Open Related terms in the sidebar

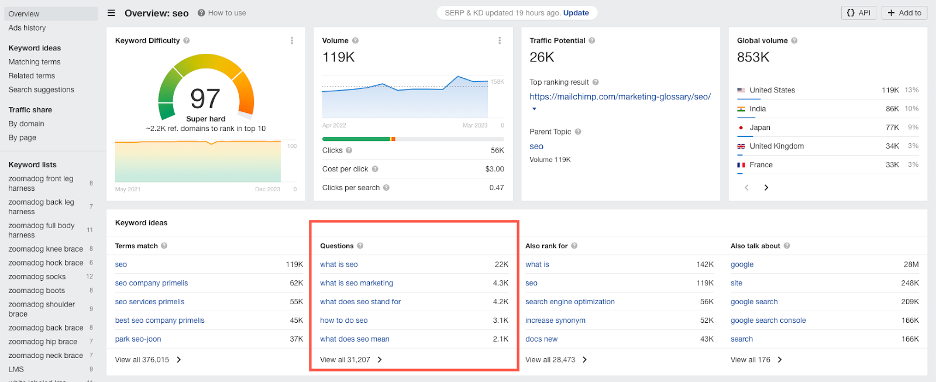pos(32,76)
